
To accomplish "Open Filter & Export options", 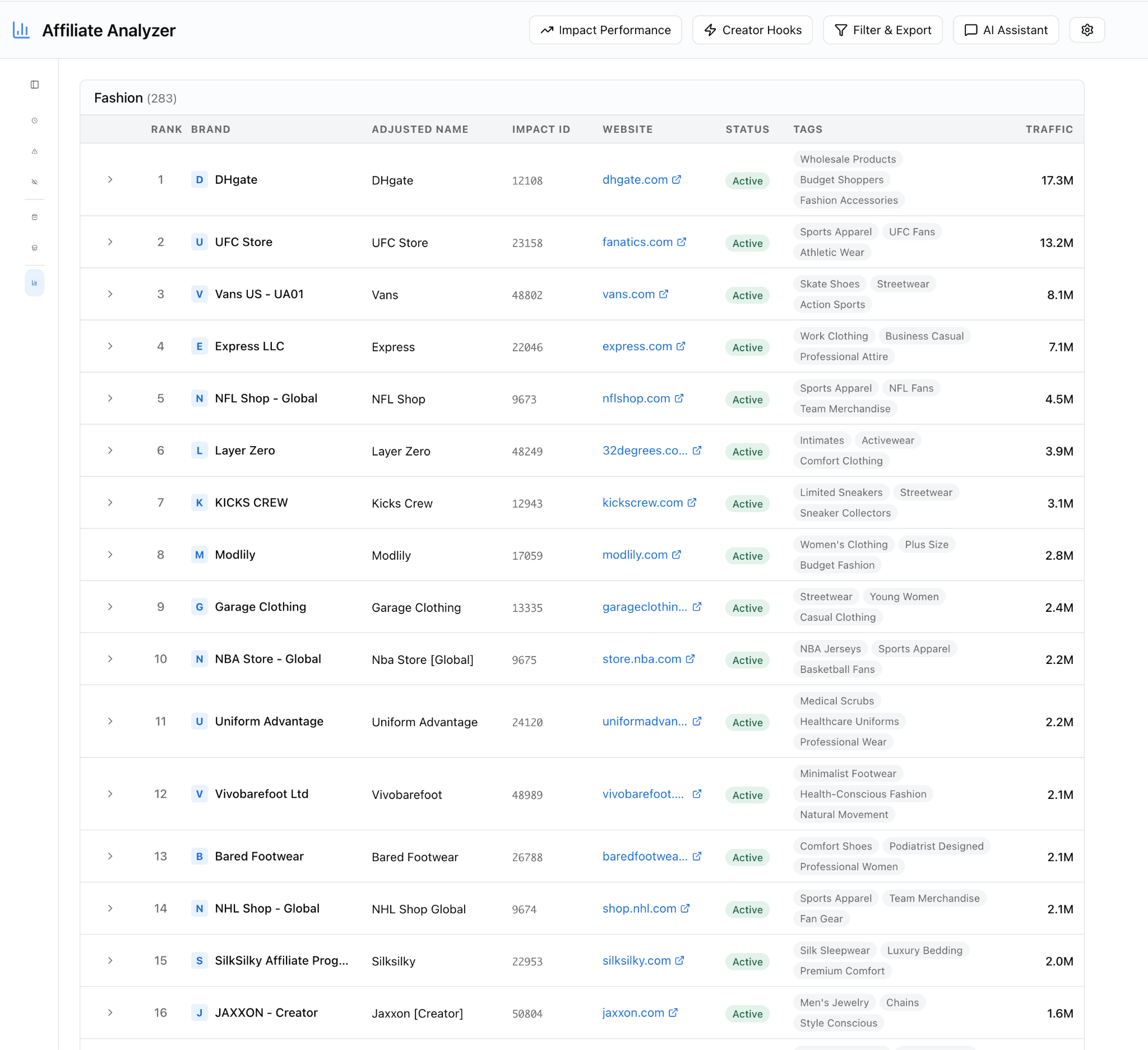I will pos(883,30).
